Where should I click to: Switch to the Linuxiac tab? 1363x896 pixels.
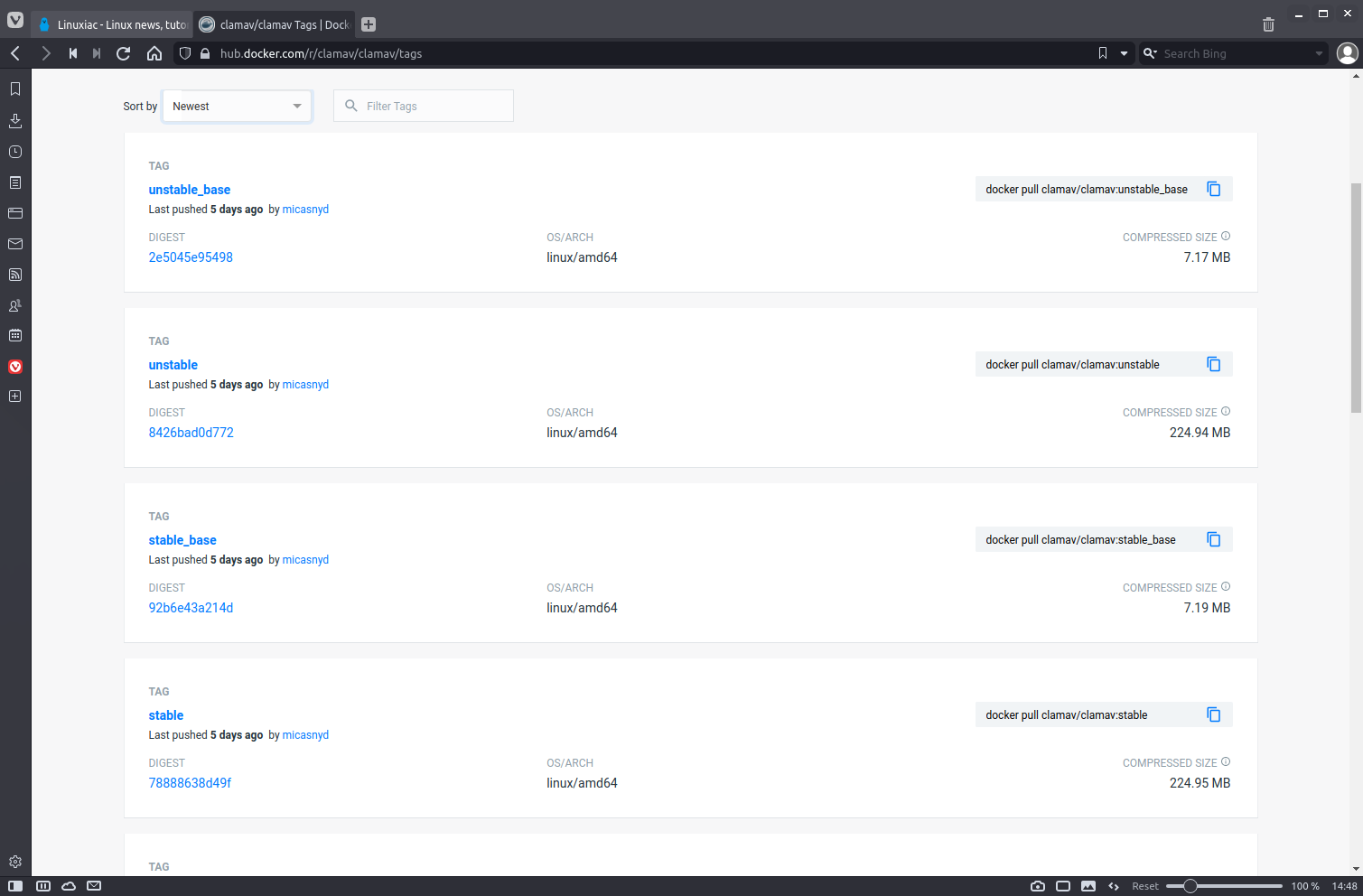click(x=112, y=24)
